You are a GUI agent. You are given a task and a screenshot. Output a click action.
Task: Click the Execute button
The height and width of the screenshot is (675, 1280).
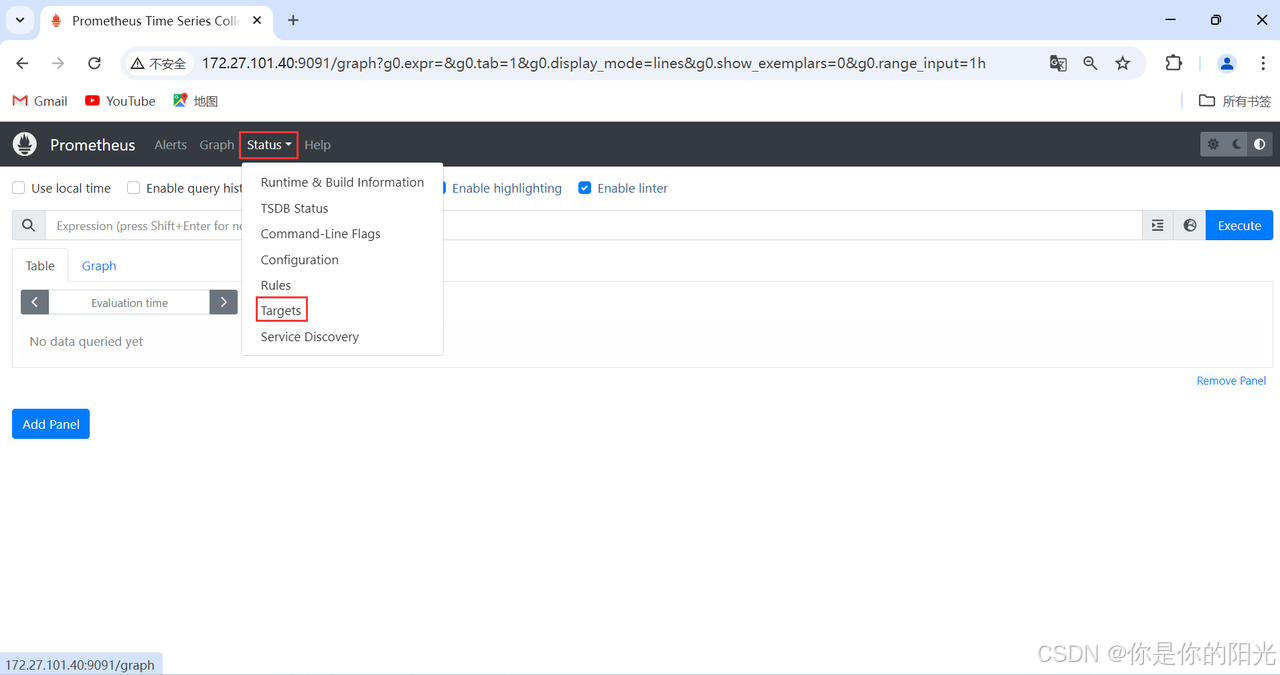click(1239, 225)
